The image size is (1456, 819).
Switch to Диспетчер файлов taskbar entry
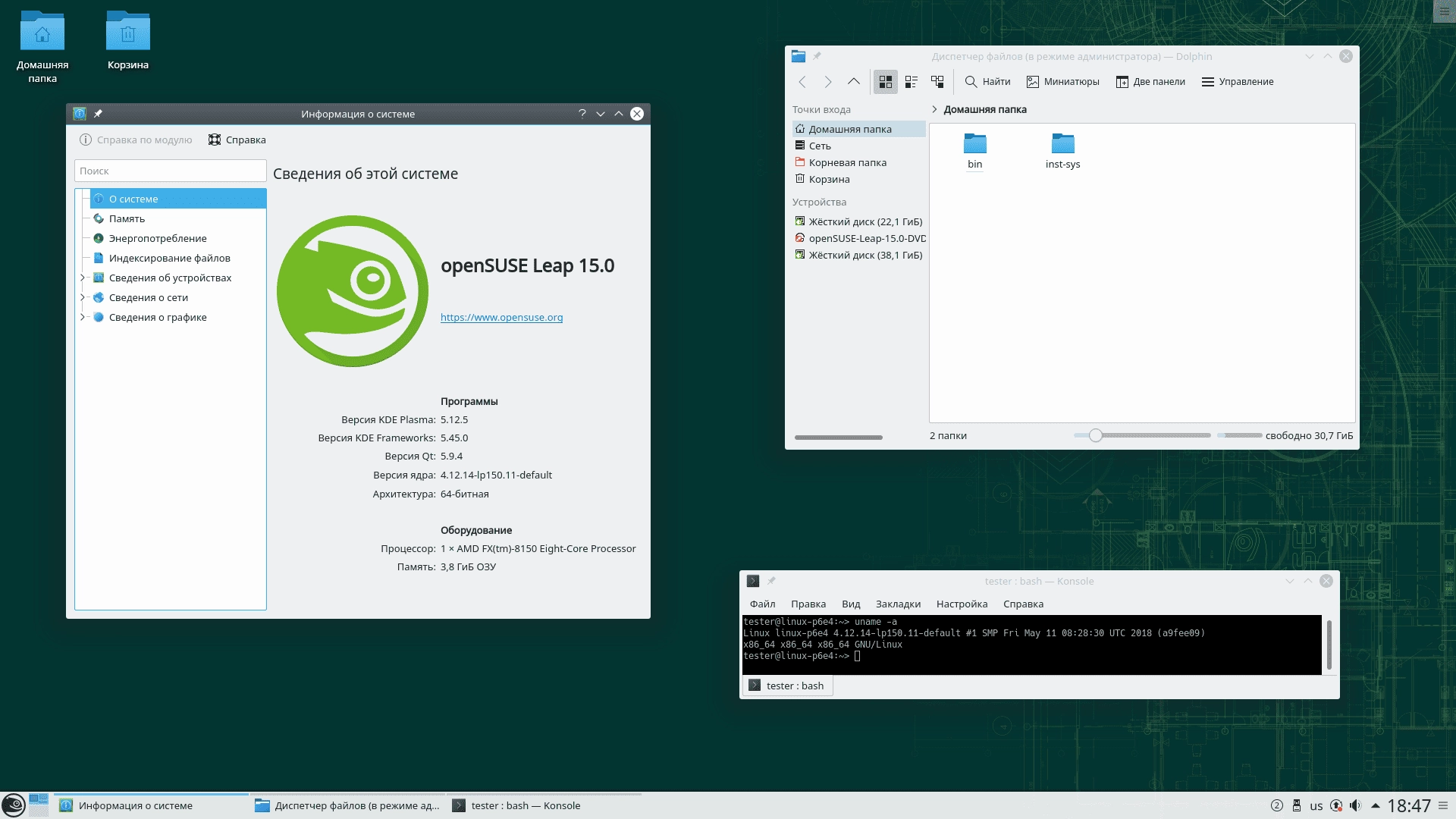point(347,805)
